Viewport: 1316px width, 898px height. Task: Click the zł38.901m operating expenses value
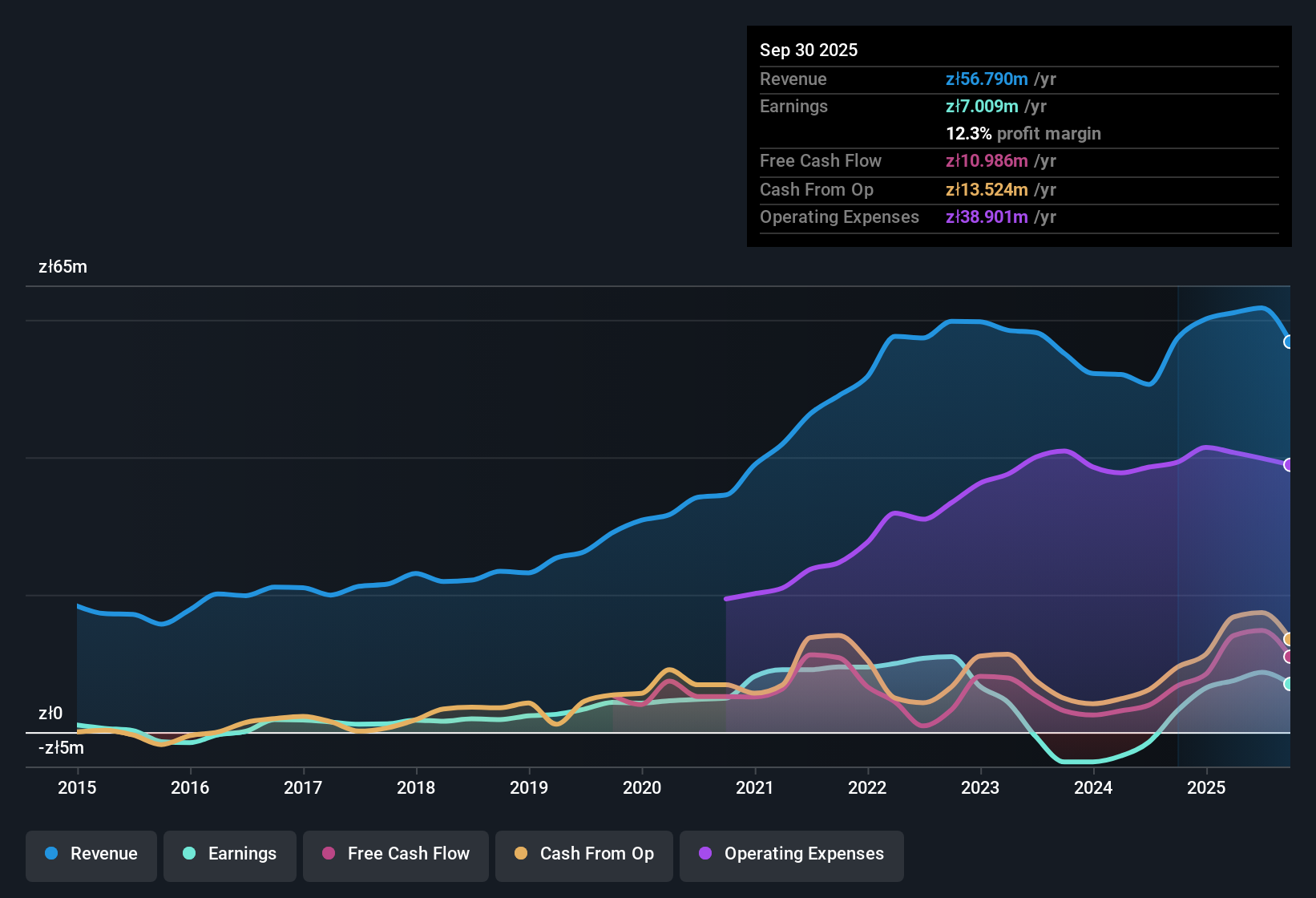click(986, 217)
